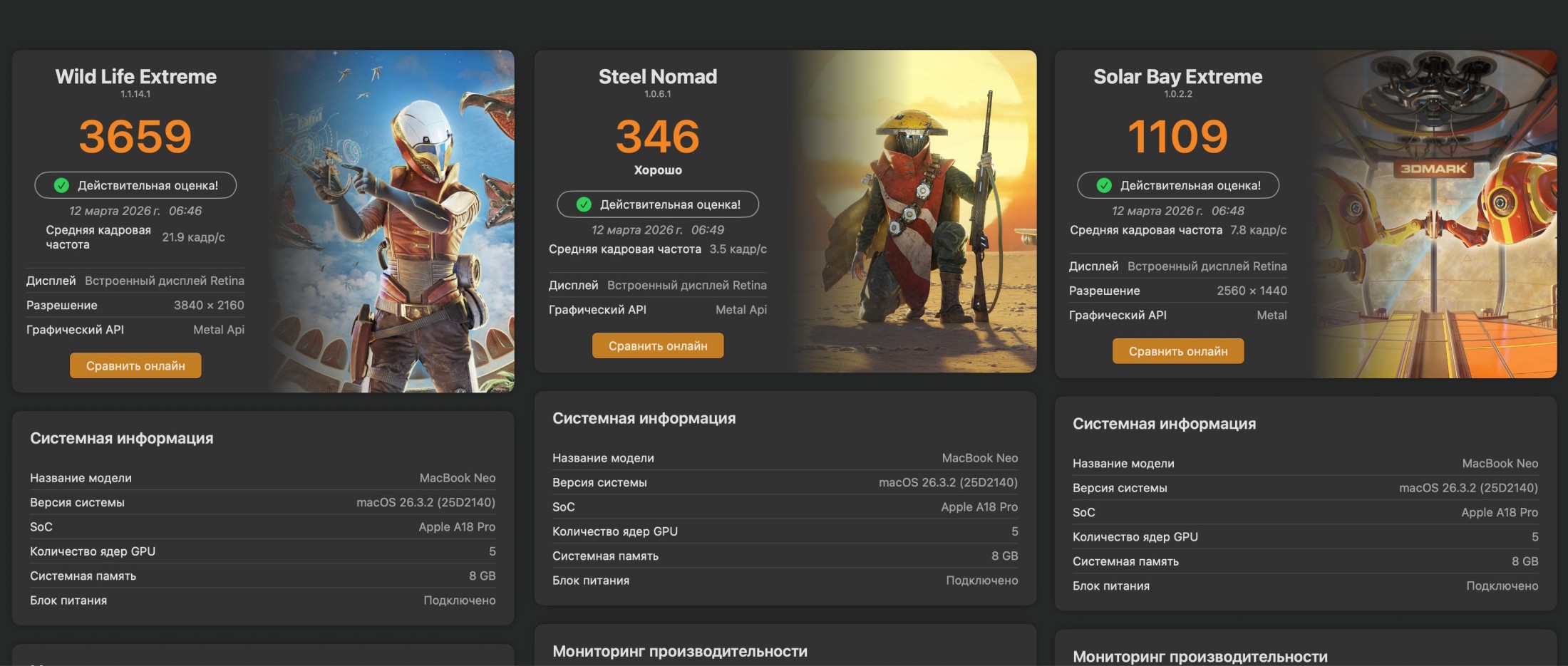Select the Wild Life Extreme title
Image resolution: width=1568 pixels, height=666 pixels.
[135, 77]
